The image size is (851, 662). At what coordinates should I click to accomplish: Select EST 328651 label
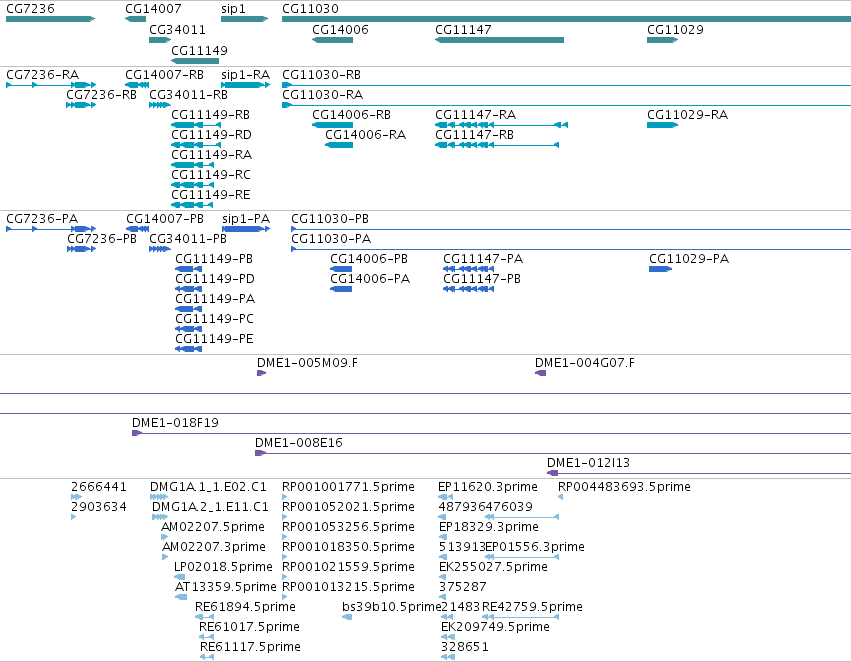click(x=465, y=647)
